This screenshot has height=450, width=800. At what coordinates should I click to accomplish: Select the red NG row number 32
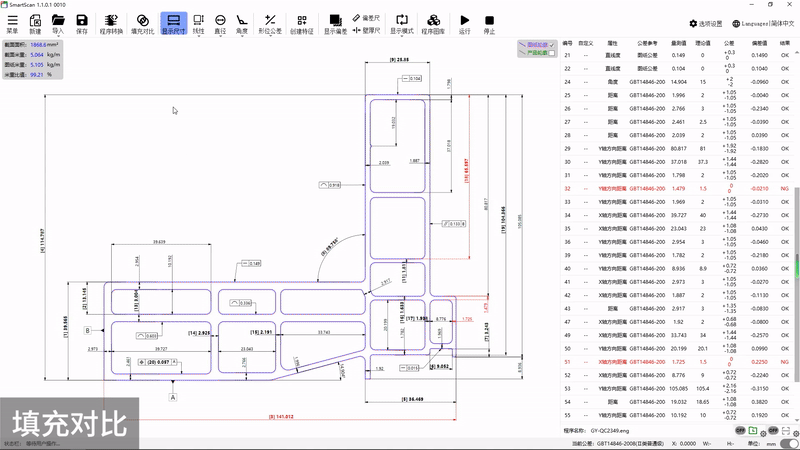pyautogui.click(x=567, y=188)
